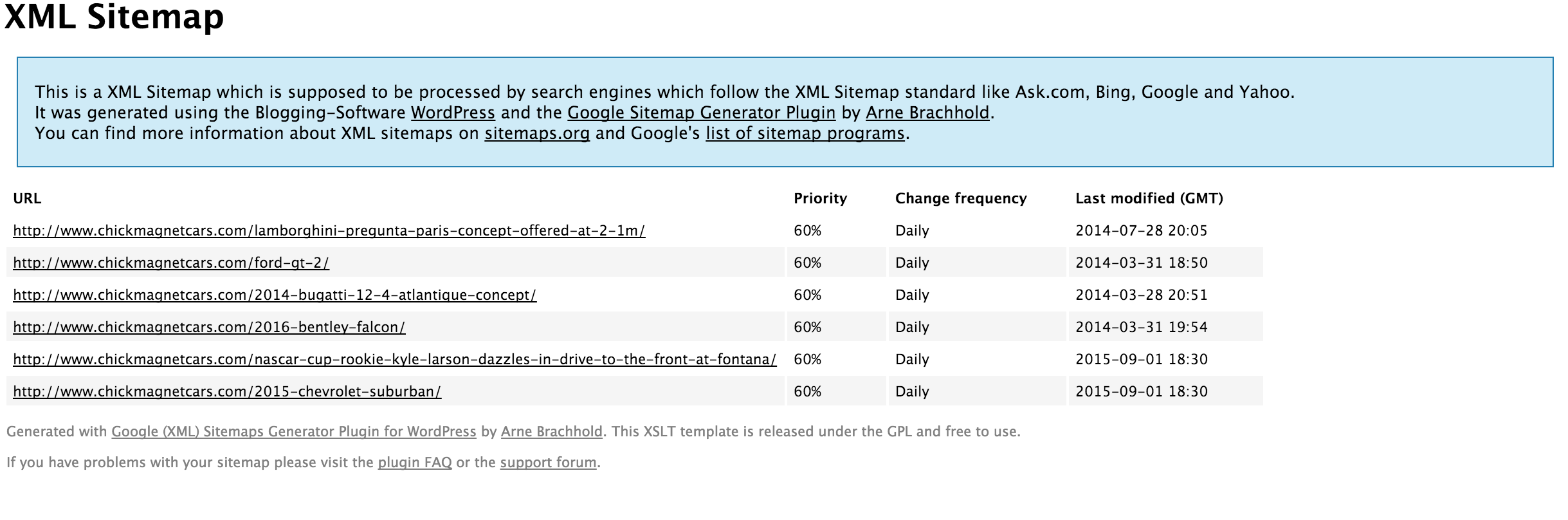Open the WordPress link in the info box
The image size is (1568, 520).
coord(453,113)
